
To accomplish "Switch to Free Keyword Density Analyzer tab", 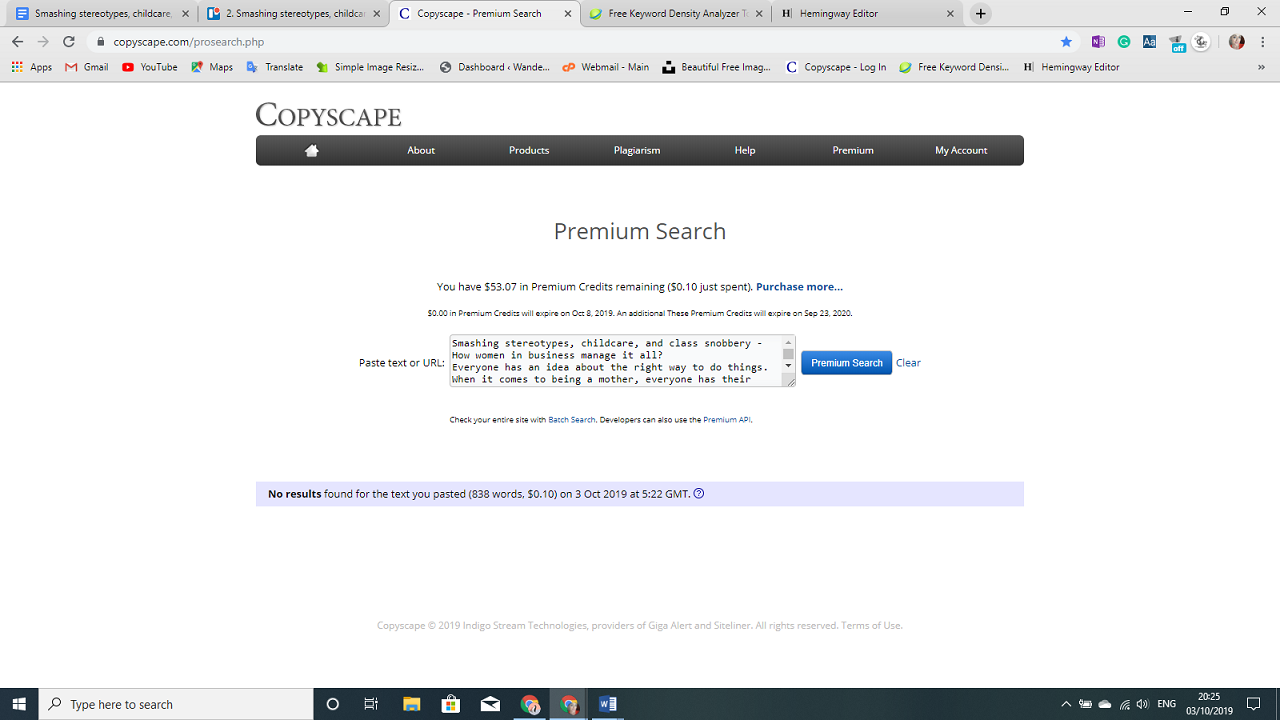I will pyautogui.click(x=676, y=14).
